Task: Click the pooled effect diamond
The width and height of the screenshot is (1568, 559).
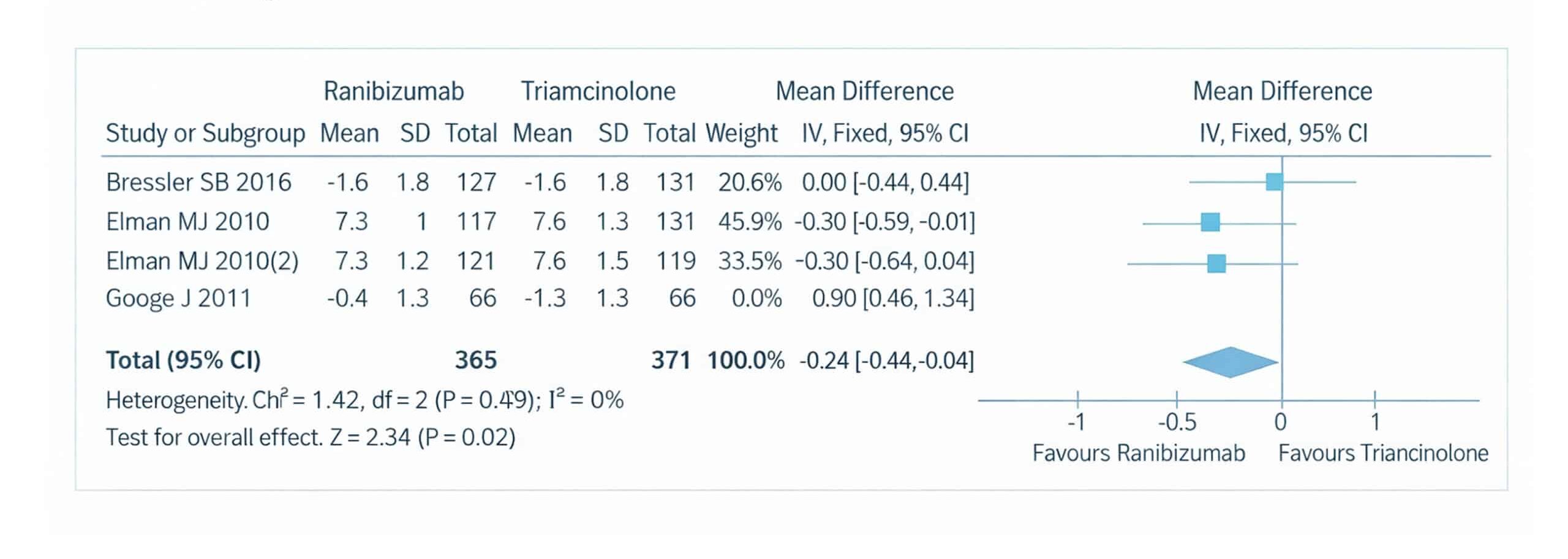Action: pyautogui.click(x=1231, y=362)
